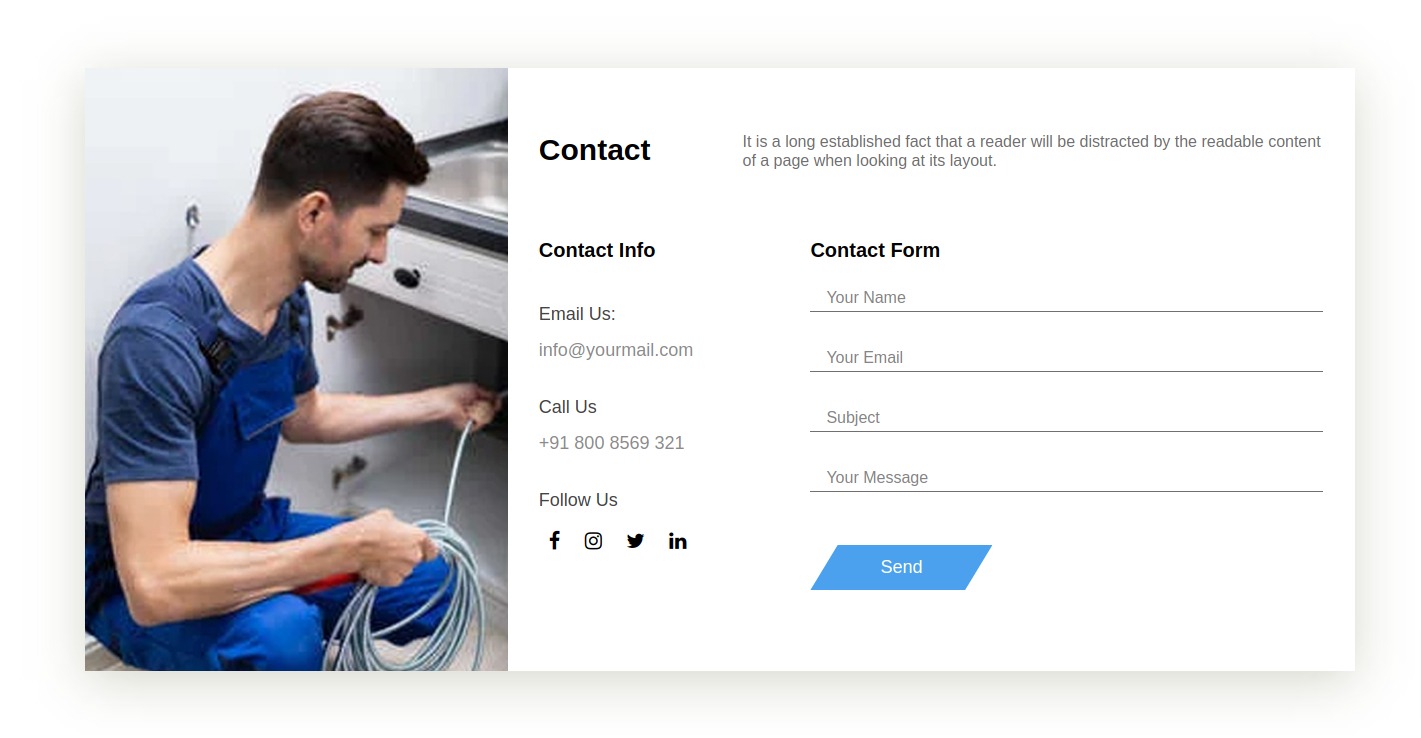Click the main Contact heading
1421x738 pixels.
click(594, 150)
